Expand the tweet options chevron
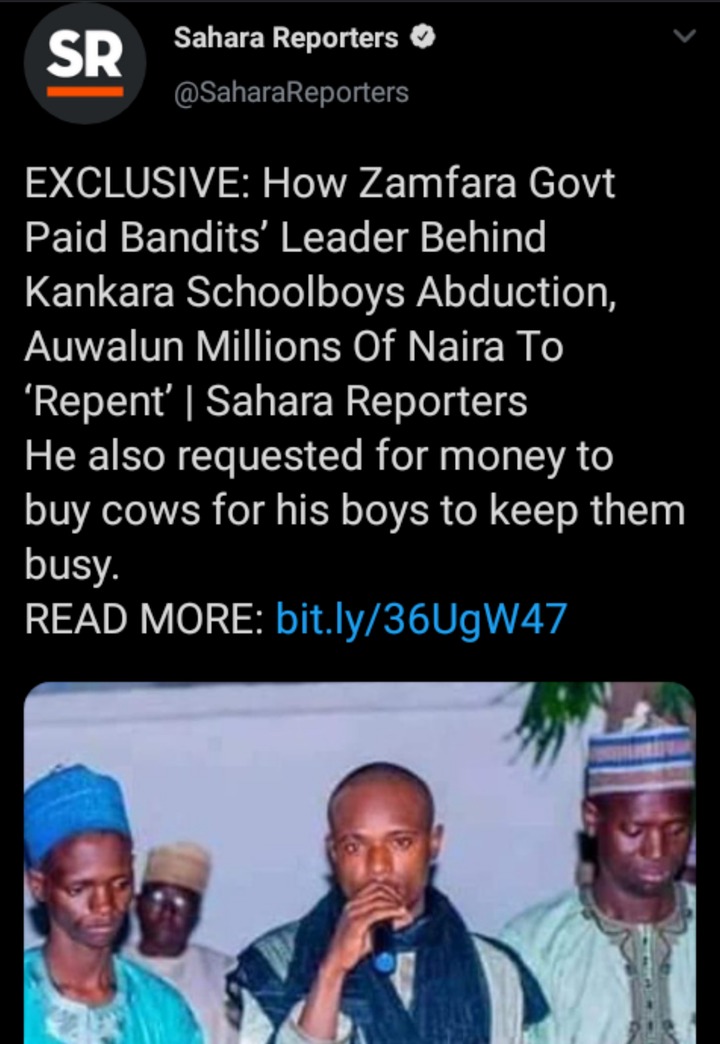 click(x=685, y=35)
